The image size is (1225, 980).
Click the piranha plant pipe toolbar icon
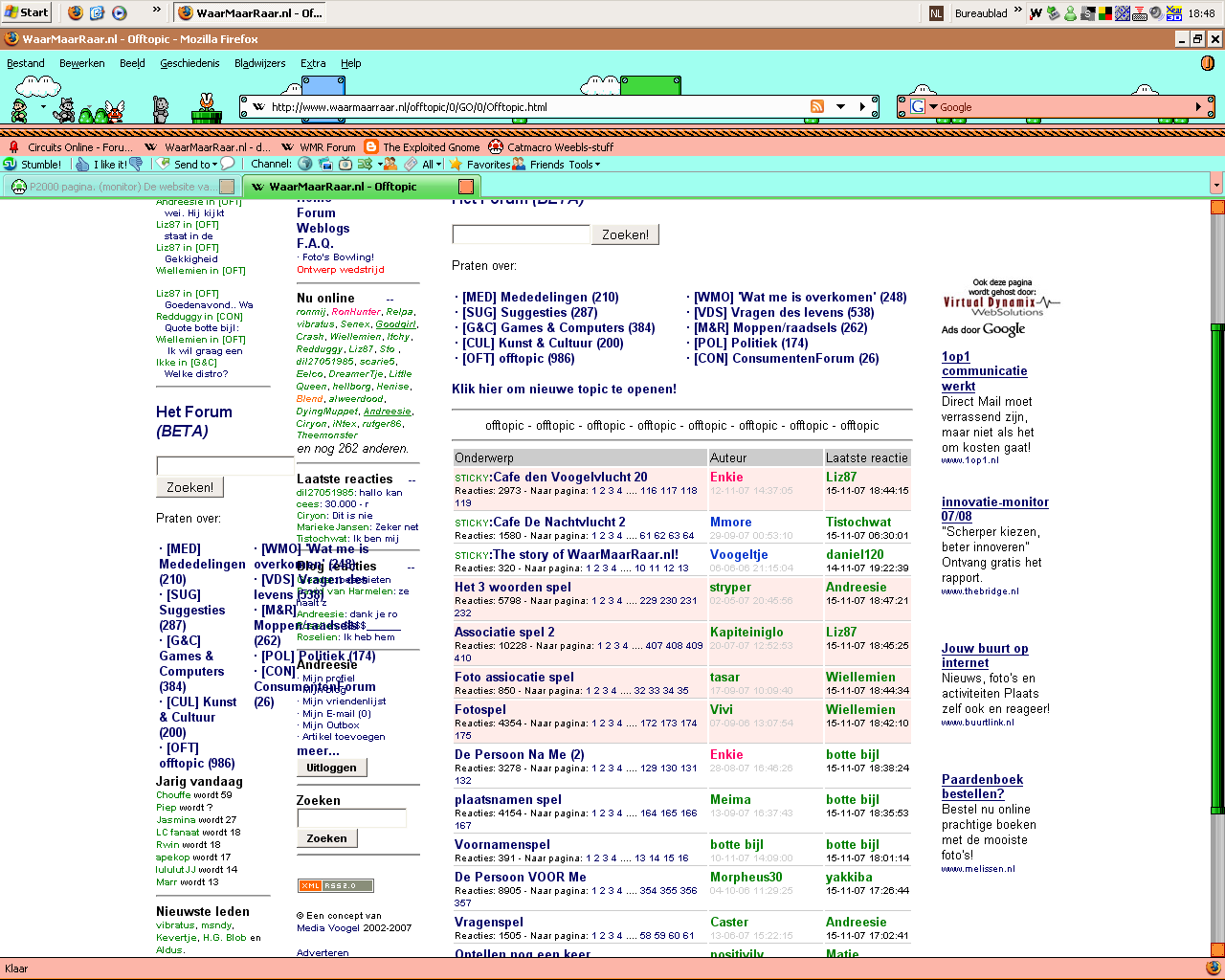click(x=206, y=107)
